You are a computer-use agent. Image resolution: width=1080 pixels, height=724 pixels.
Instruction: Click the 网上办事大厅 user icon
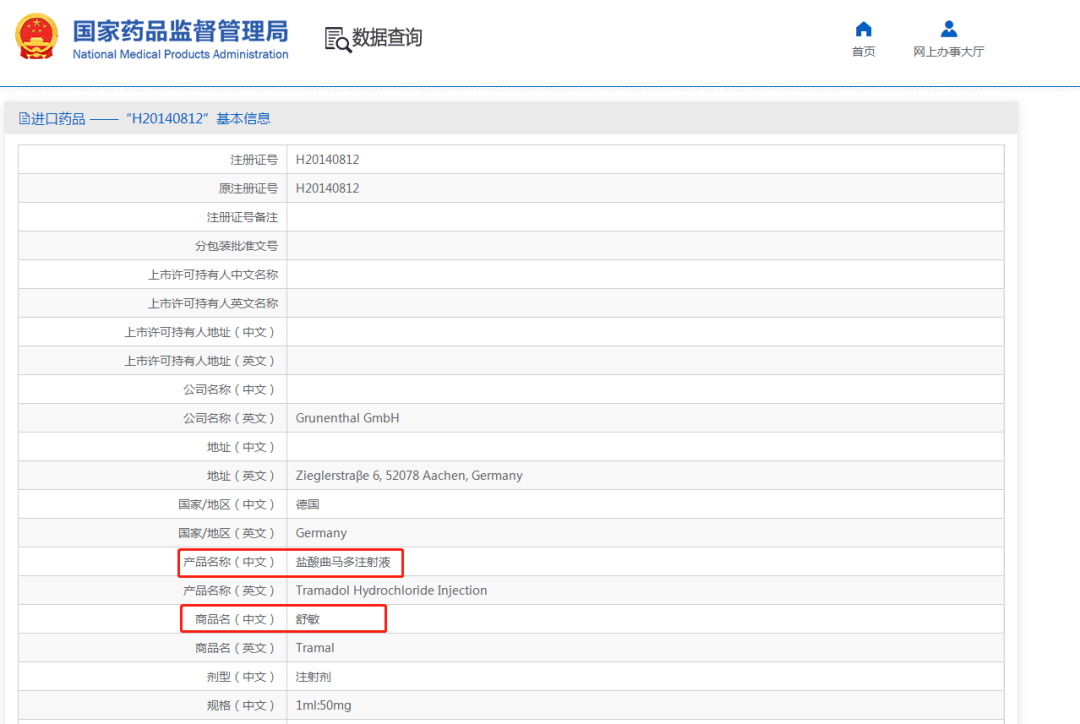948,29
